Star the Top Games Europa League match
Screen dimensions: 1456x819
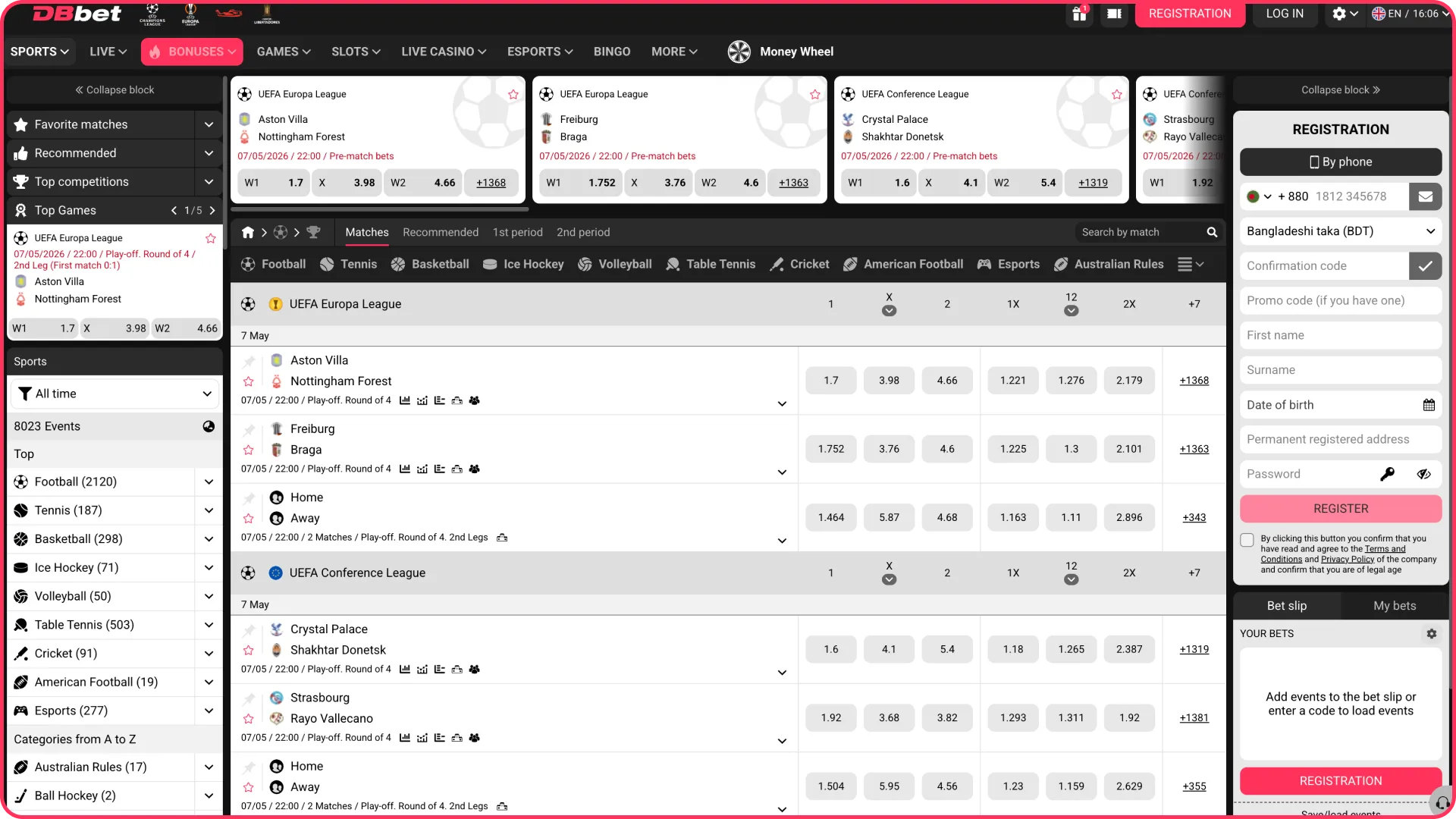pyautogui.click(x=211, y=239)
